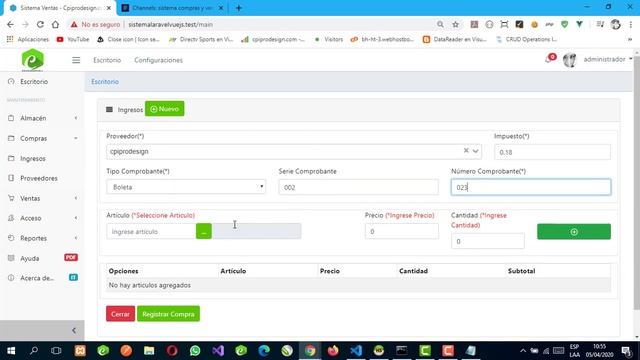Open the Visitors bookmark

click(x=329, y=39)
